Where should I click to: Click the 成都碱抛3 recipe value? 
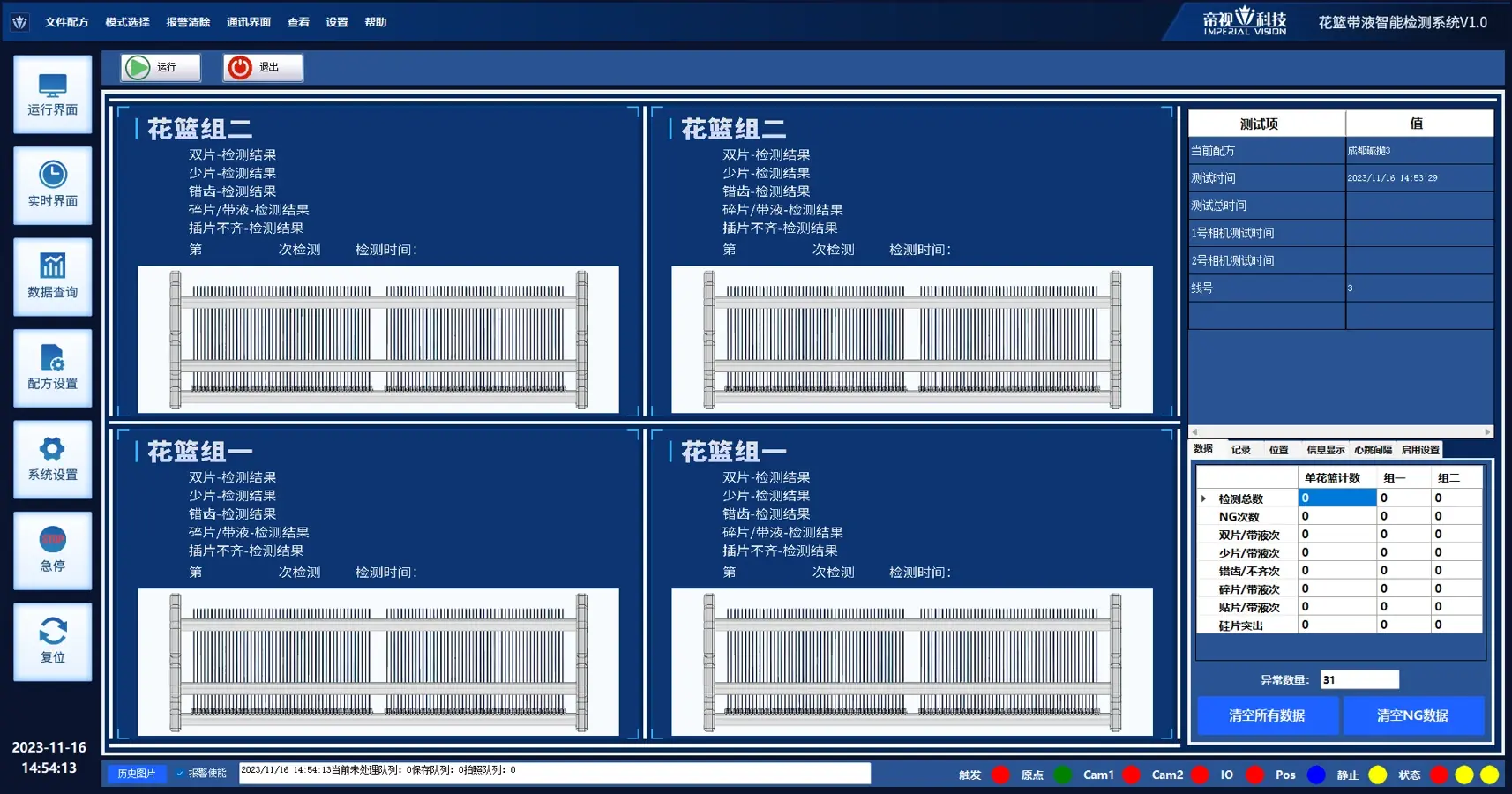tap(1369, 151)
